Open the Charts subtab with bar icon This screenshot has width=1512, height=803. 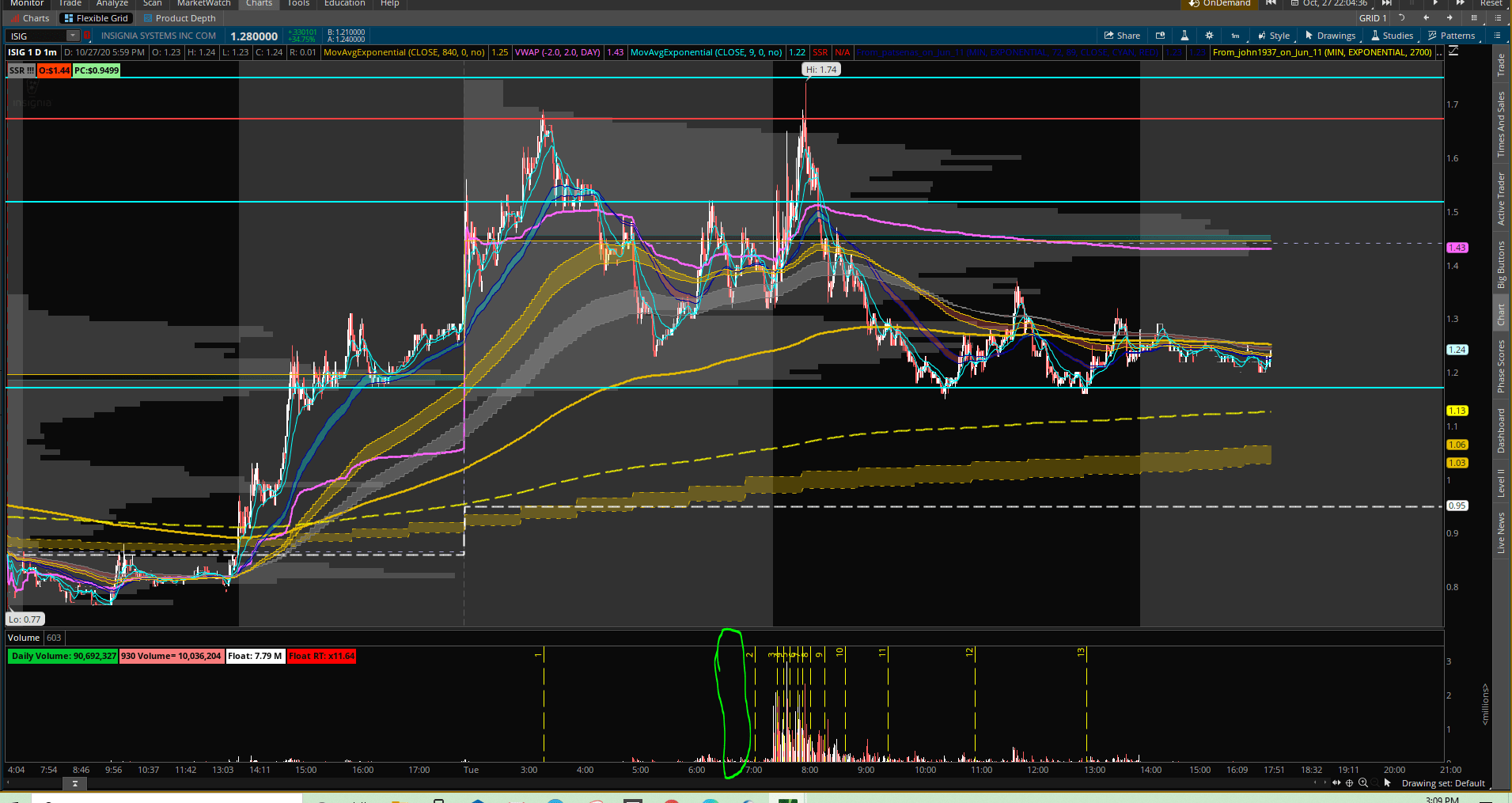tap(31, 18)
